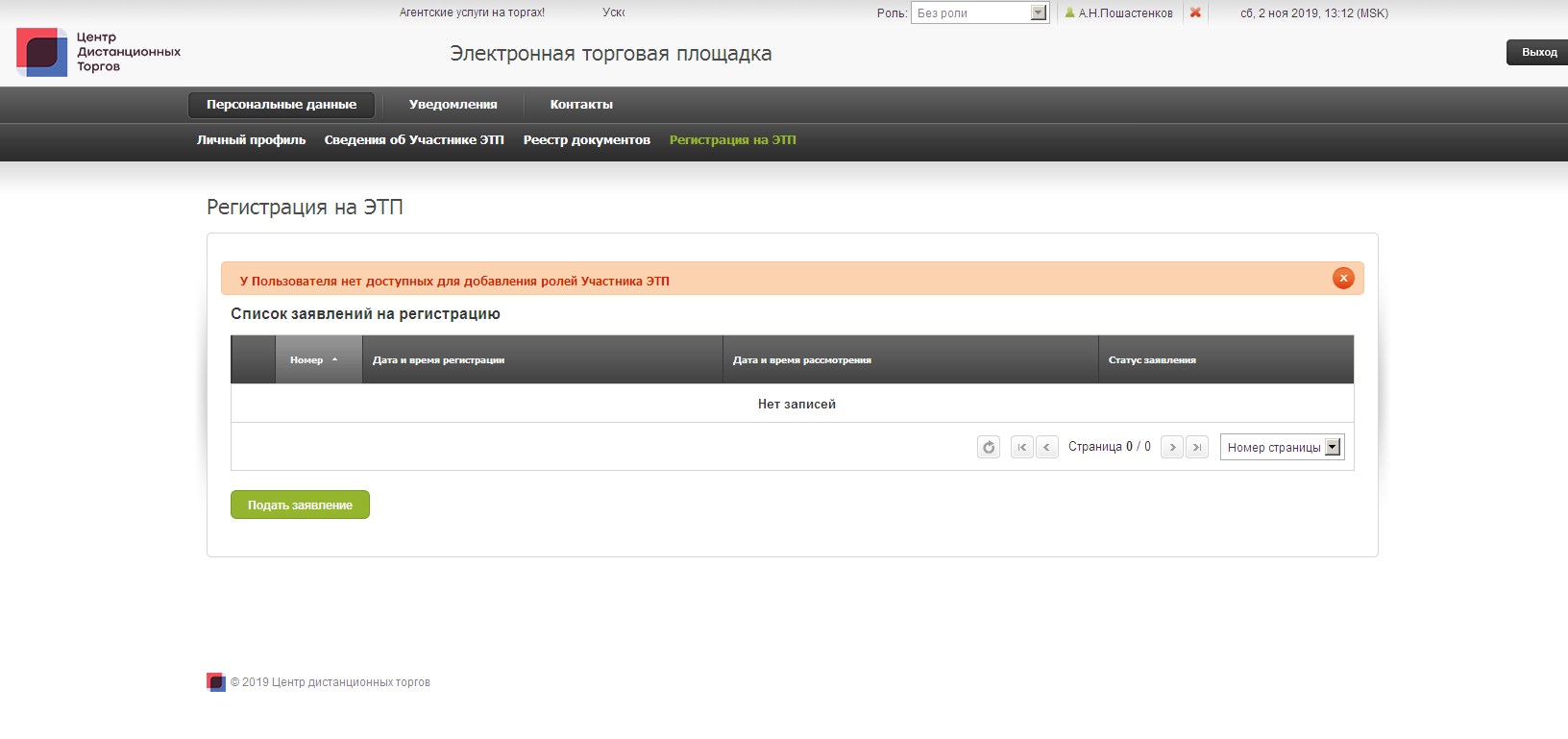Viewport: 1568px width, 739px height.
Task: Dismiss the orange warning message
Action: click(1343, 279)
